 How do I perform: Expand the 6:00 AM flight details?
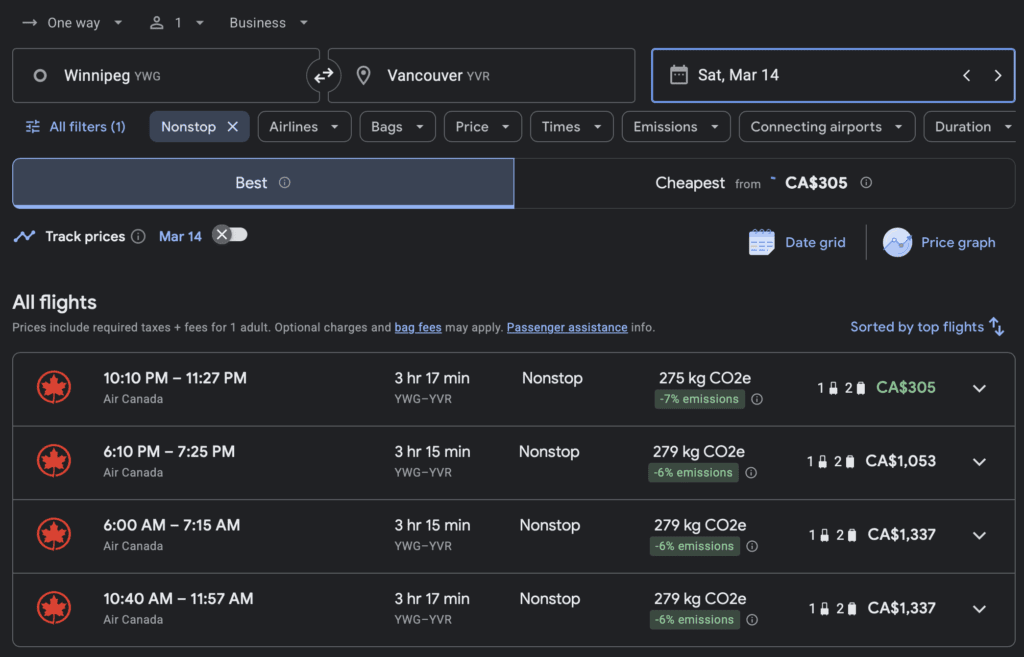tap(979, 536)
